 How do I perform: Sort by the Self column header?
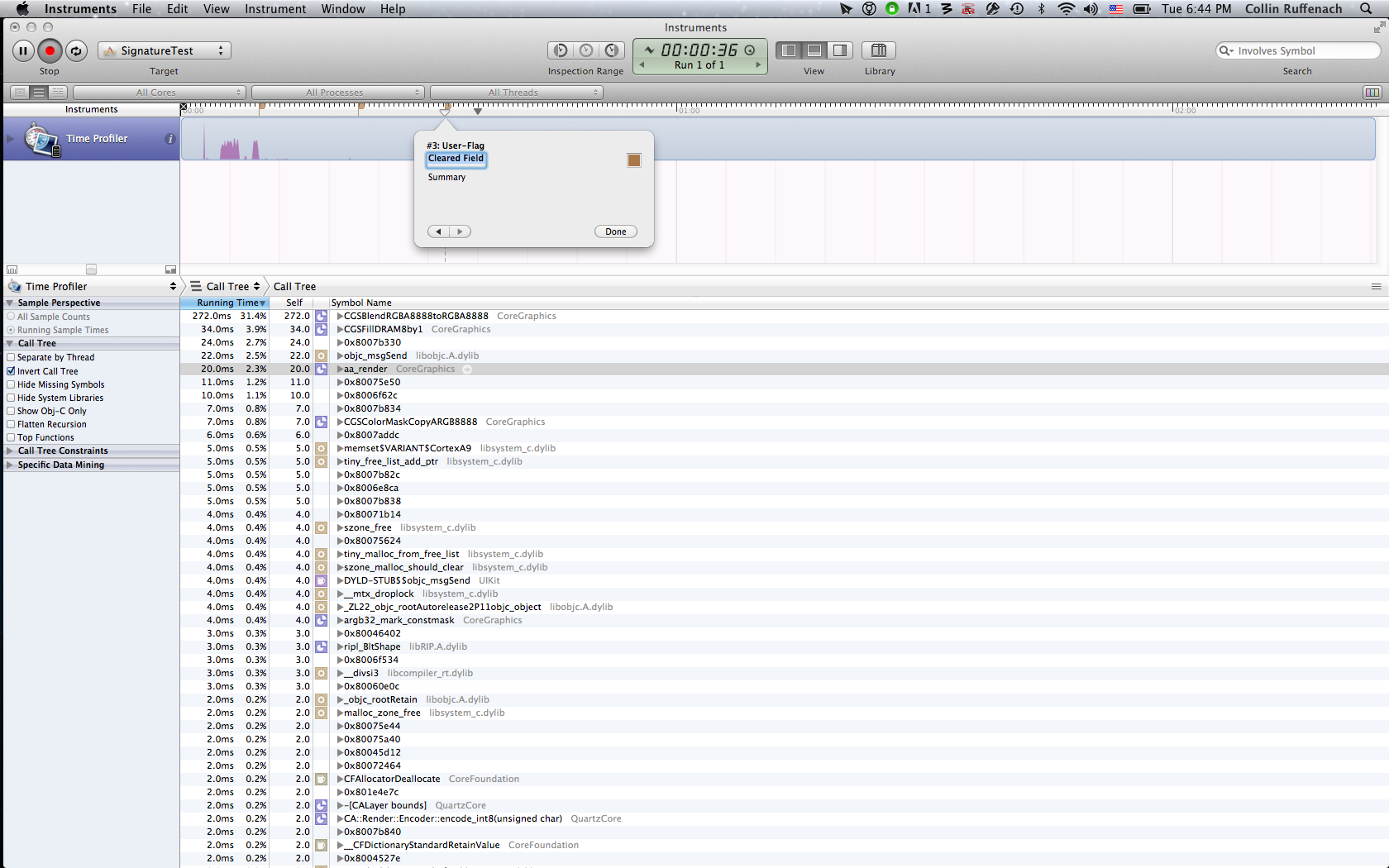[294, 303]
